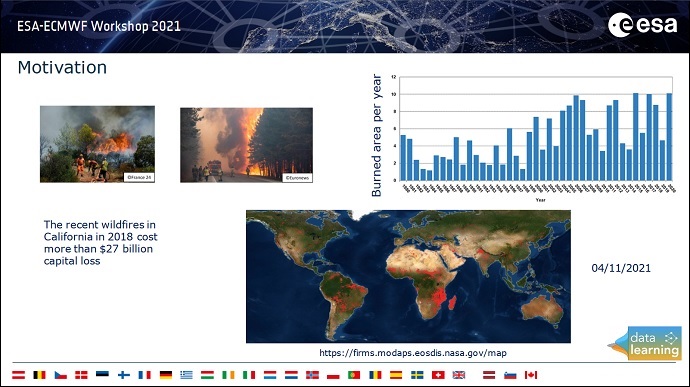The width and height of the screenshot is (690, 387).
Task: Click the Belgium flag icon
Action: [40, 375]
